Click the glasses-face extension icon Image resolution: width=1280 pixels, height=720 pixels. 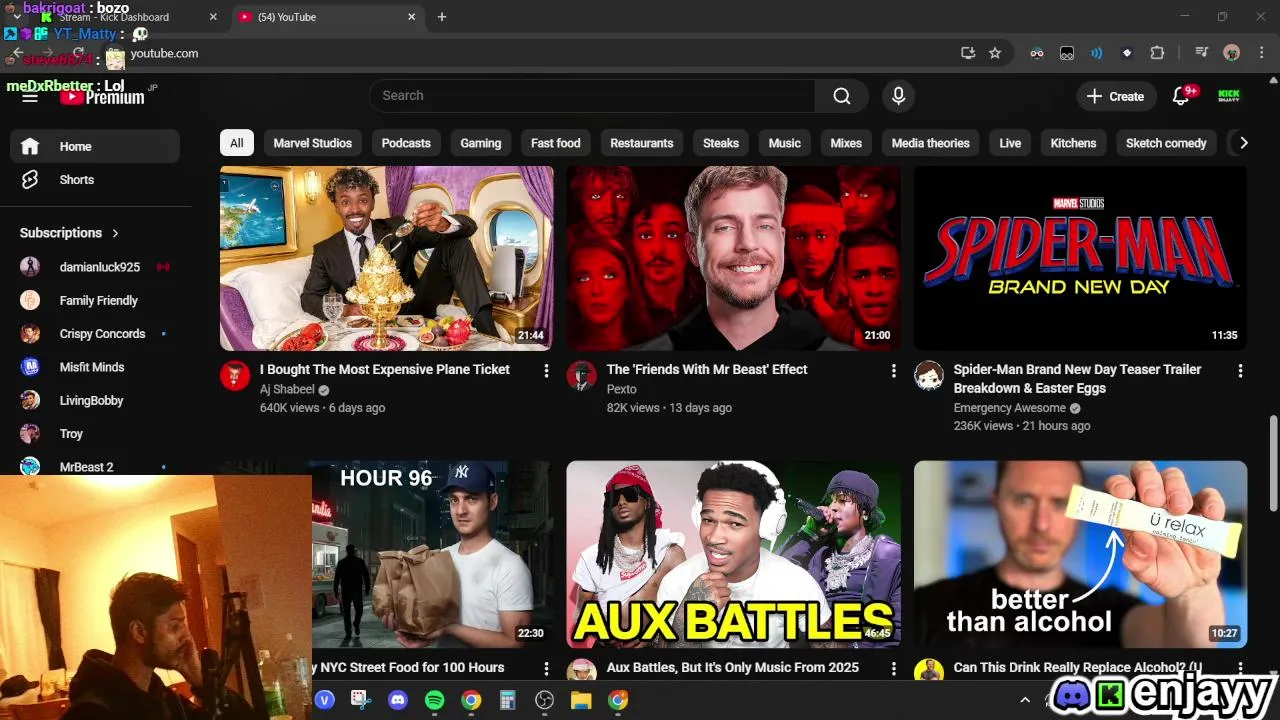click(x=1037, y=53)
